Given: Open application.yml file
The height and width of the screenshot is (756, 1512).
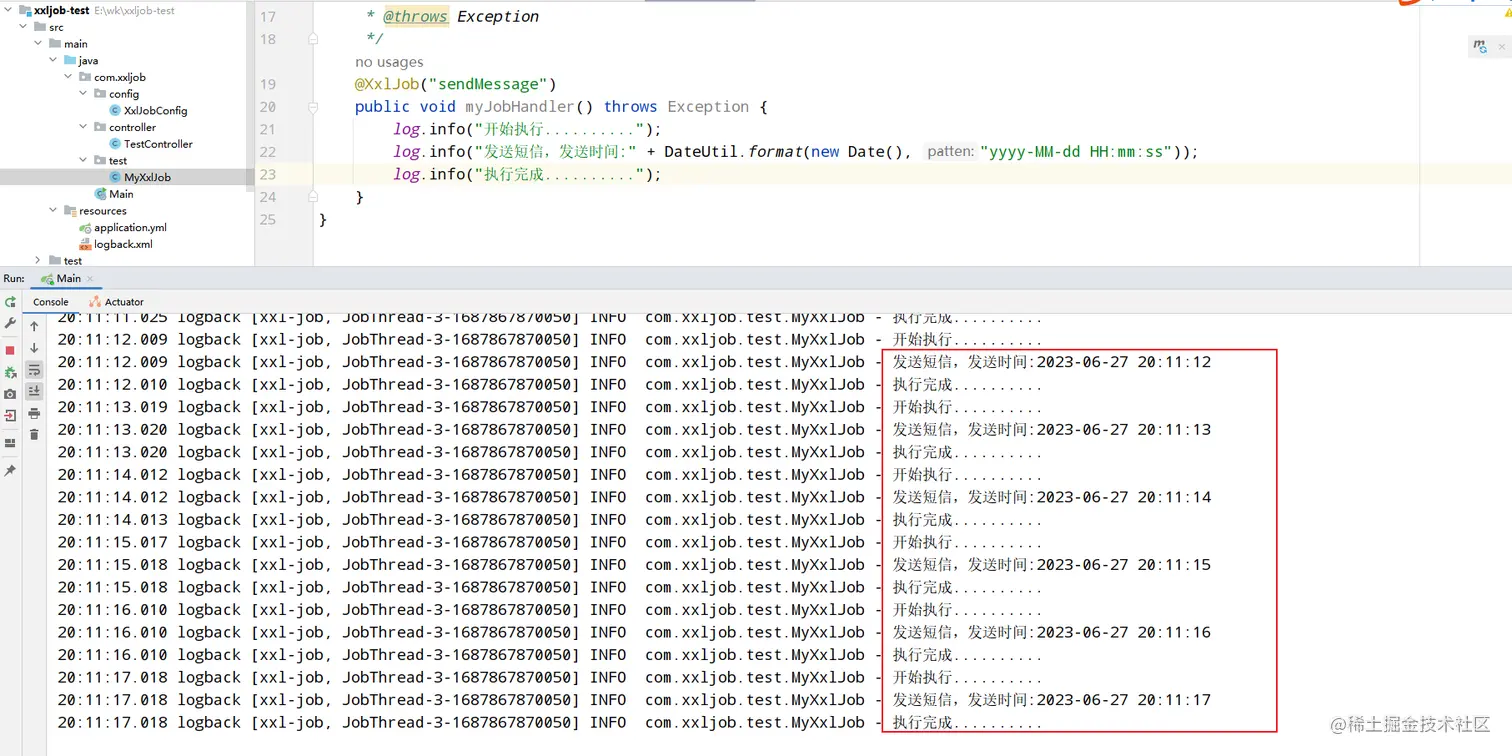Looking at the screenshot, I should click(122, 227).
